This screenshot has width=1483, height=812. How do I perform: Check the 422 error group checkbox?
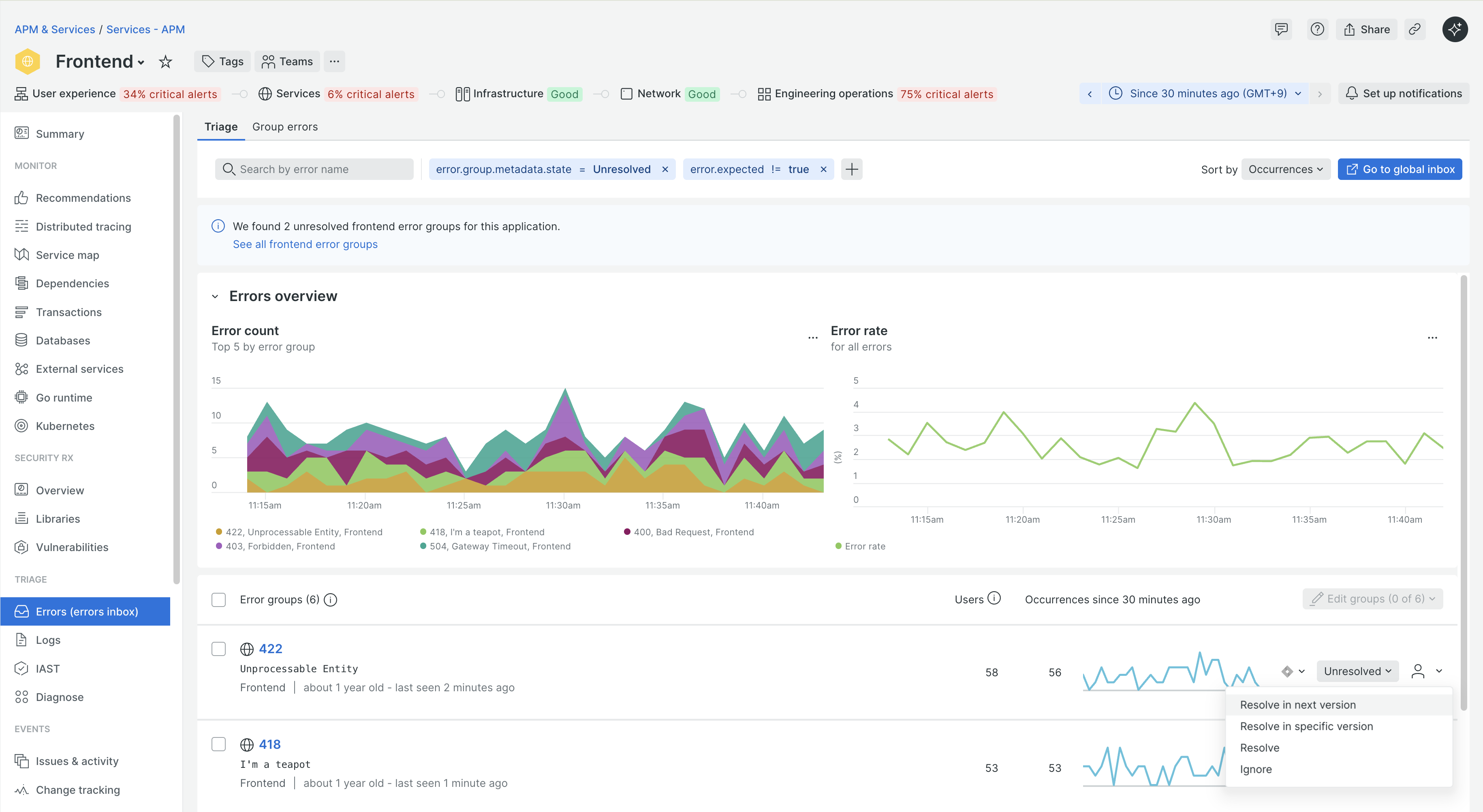[219, 649]
